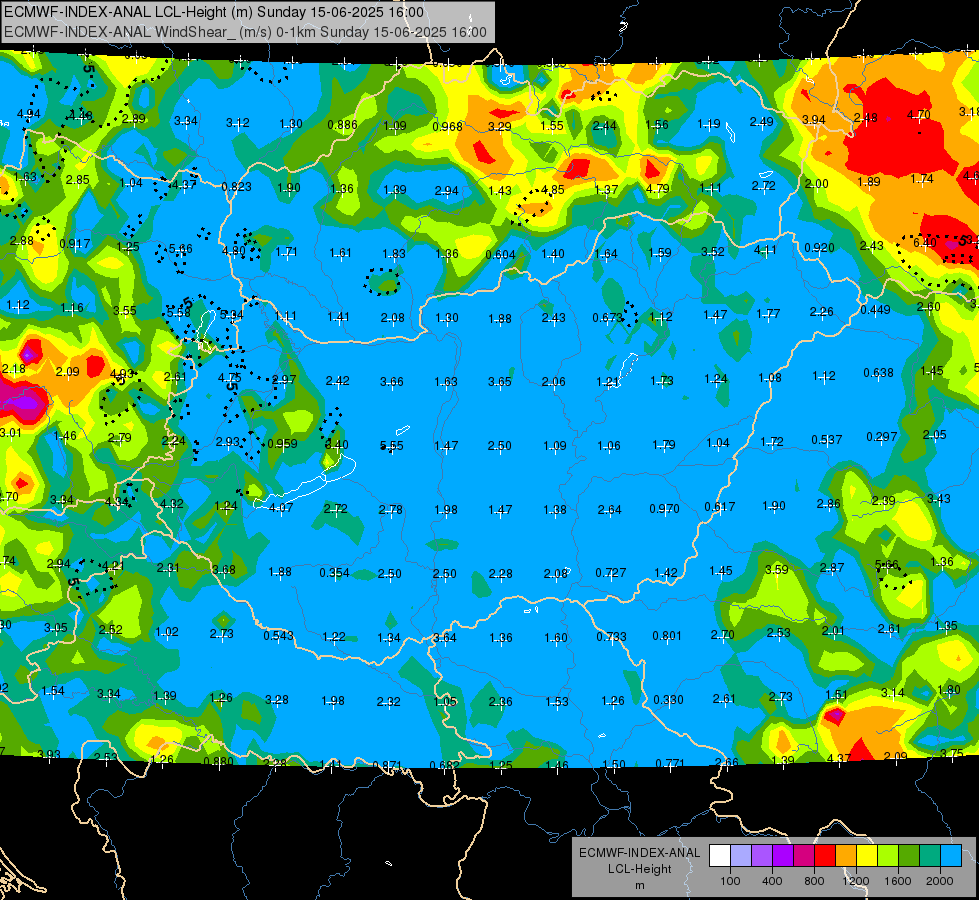Click the legend tick label 1200
The image size is (979, 900).
coord(856,881)
